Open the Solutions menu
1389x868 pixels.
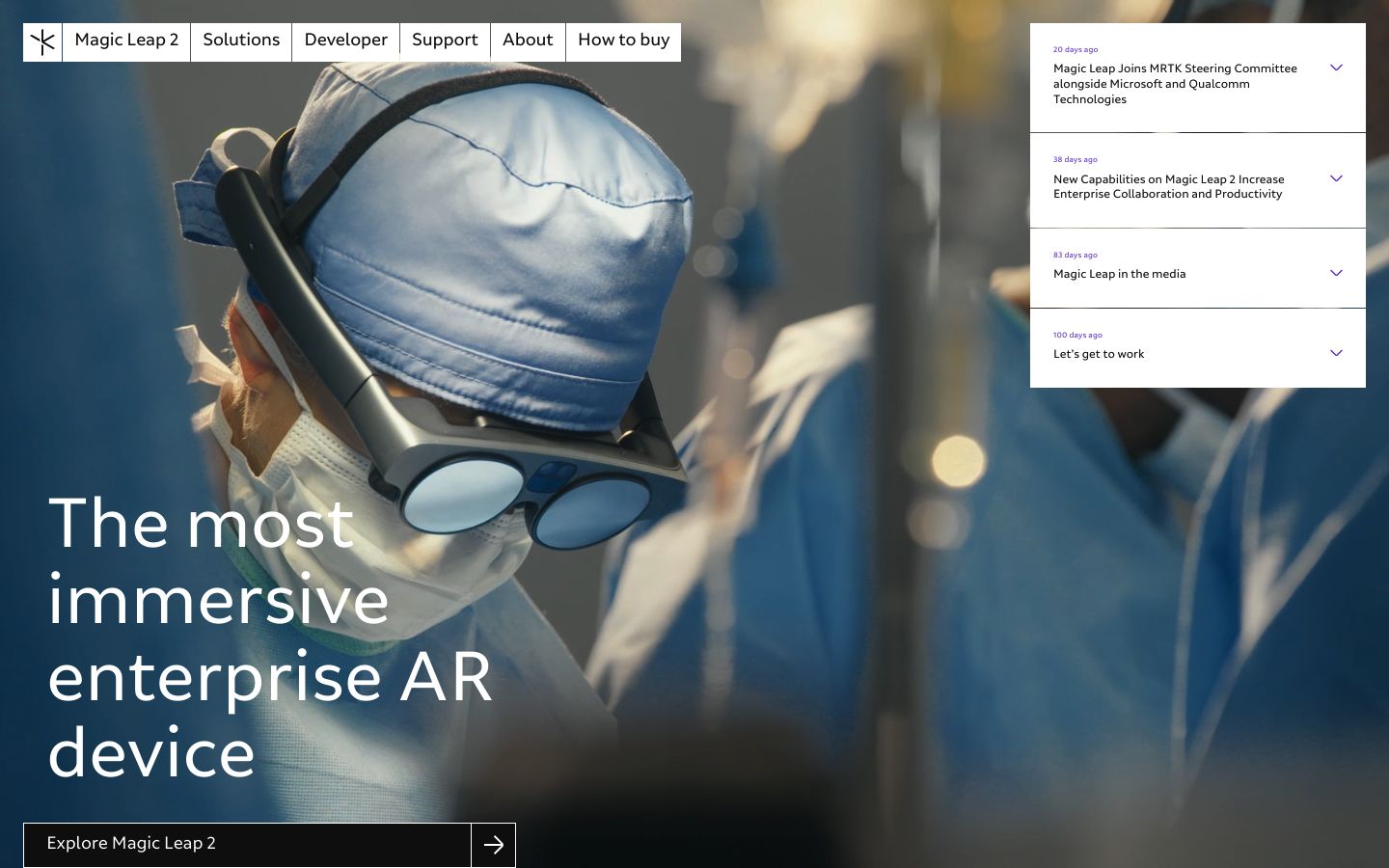click(241, 41)
